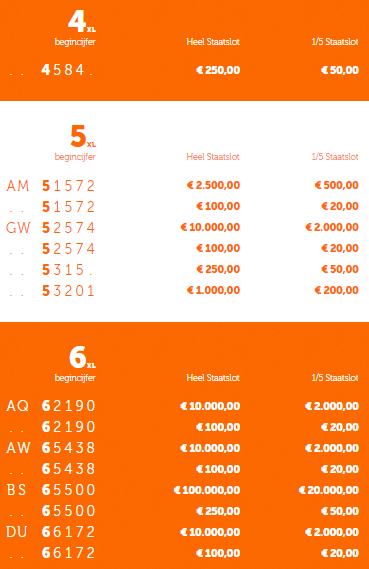Select the € 20.000,00 fifth-share prize
The height and width of the screenshot is (569, 369).
click(x=329, y=490)
